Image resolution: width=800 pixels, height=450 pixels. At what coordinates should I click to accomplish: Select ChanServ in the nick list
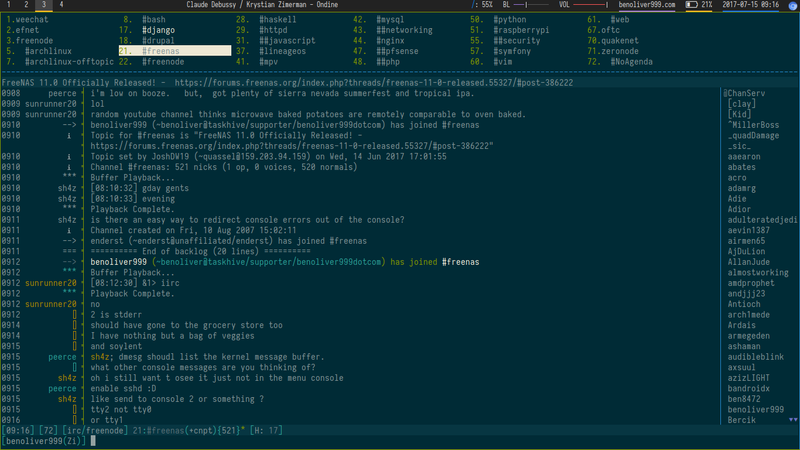coord(744,93)
